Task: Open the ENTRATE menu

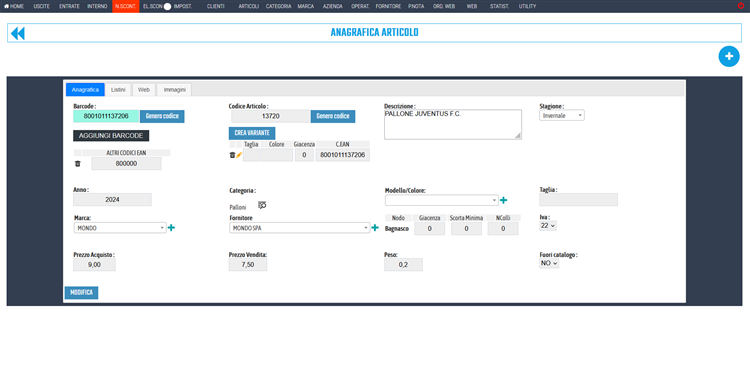Action: tap(69, 6)
